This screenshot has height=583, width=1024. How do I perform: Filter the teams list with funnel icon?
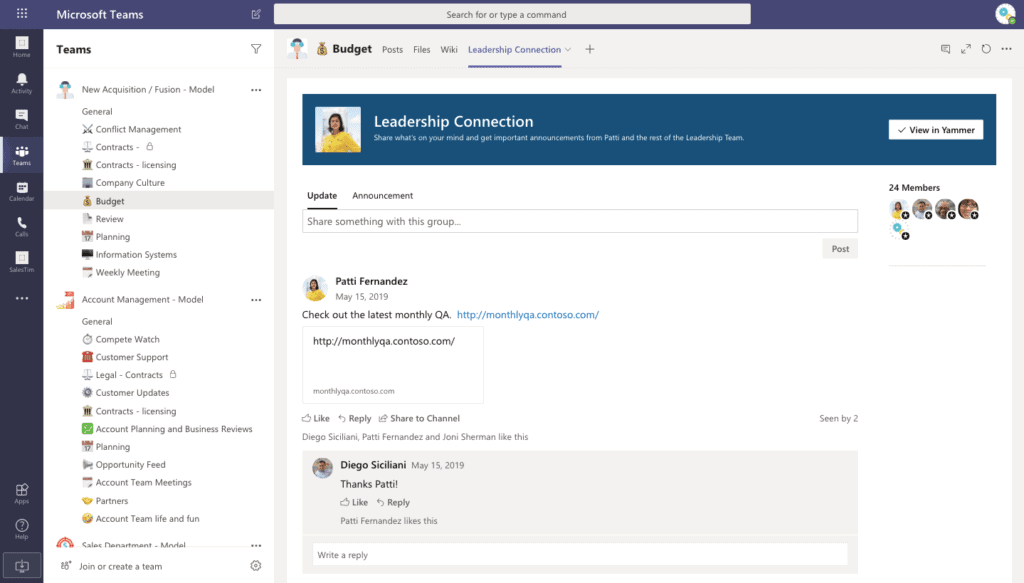[x=256, y=49]
